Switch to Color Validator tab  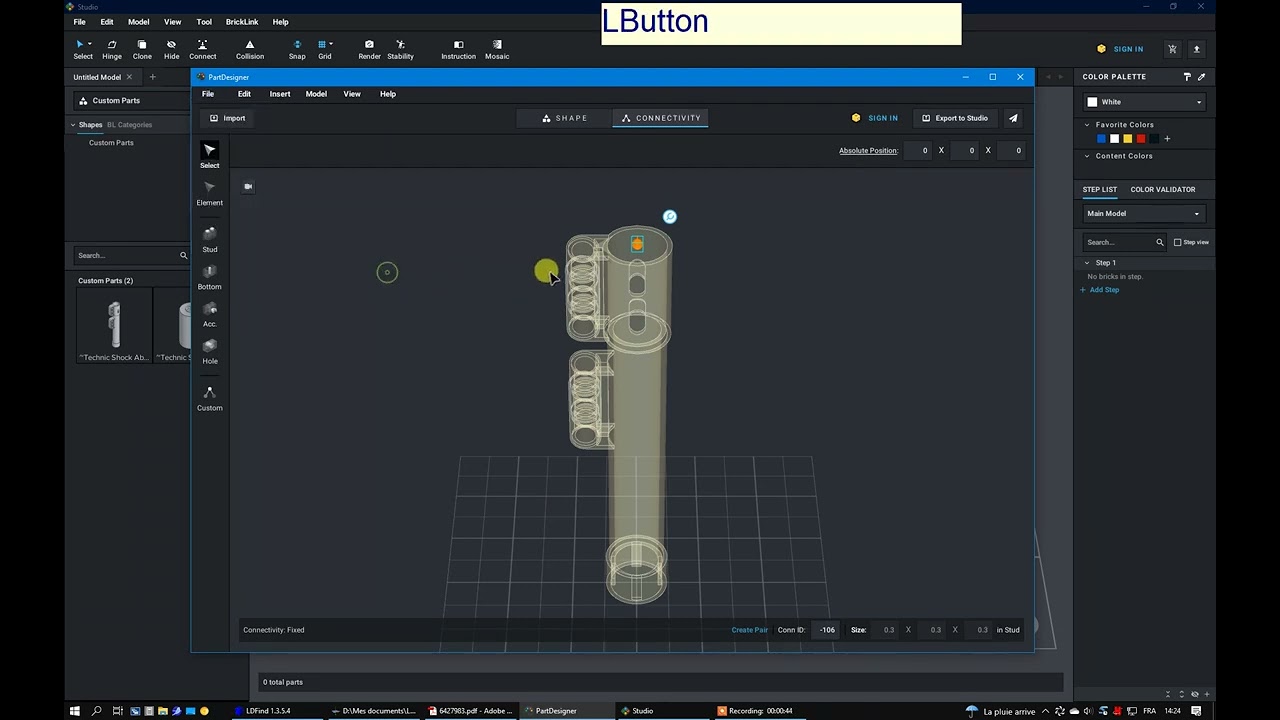point(1163,189)
